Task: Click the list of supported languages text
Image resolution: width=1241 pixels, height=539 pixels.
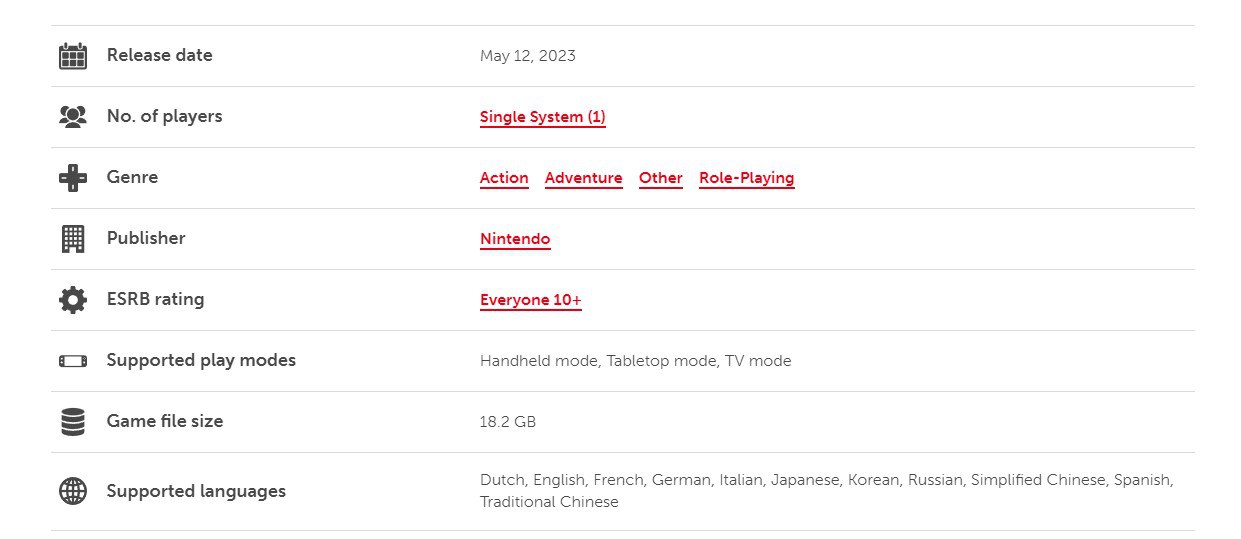Action: 827,491
